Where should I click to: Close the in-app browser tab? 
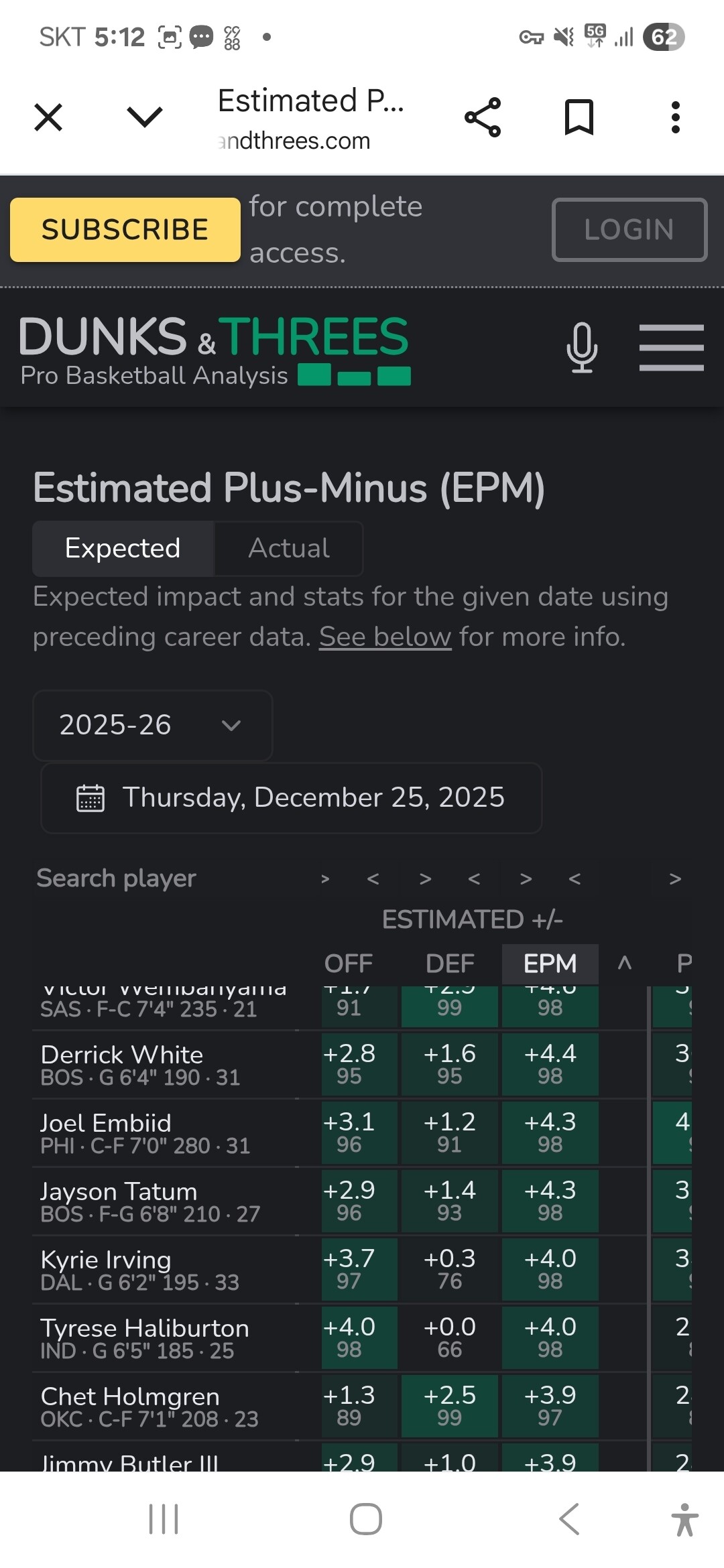48,117
